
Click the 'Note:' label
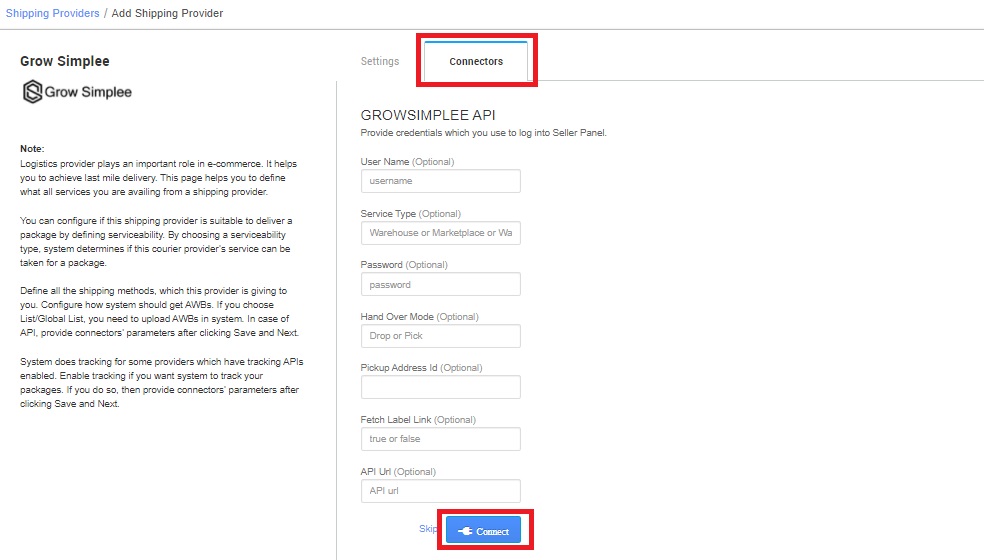point(32,149)
